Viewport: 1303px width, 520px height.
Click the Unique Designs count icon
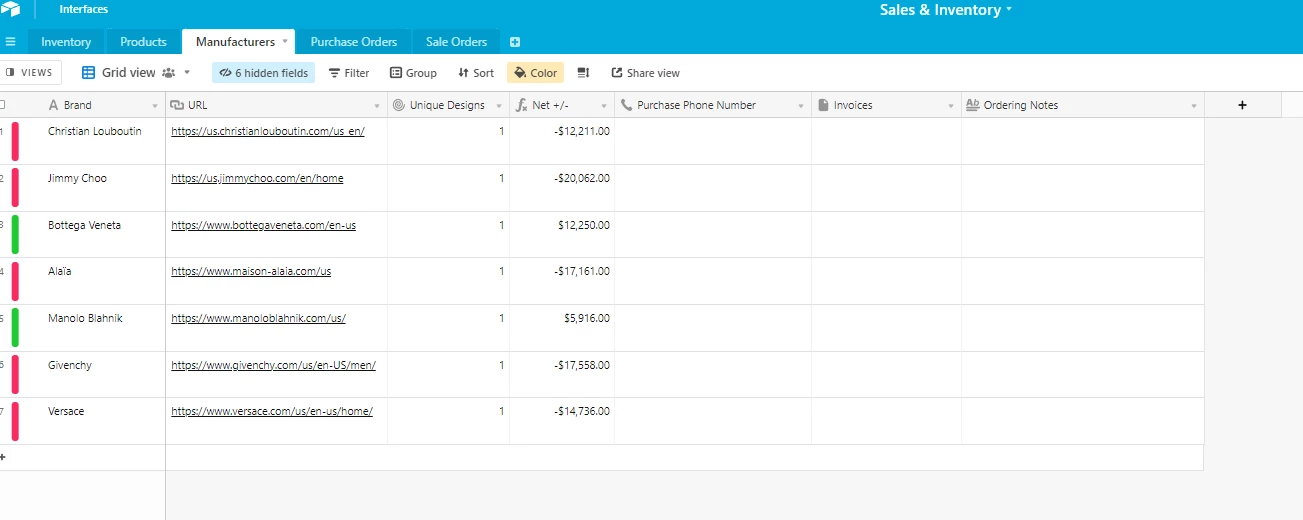click(x=399, y=105)
